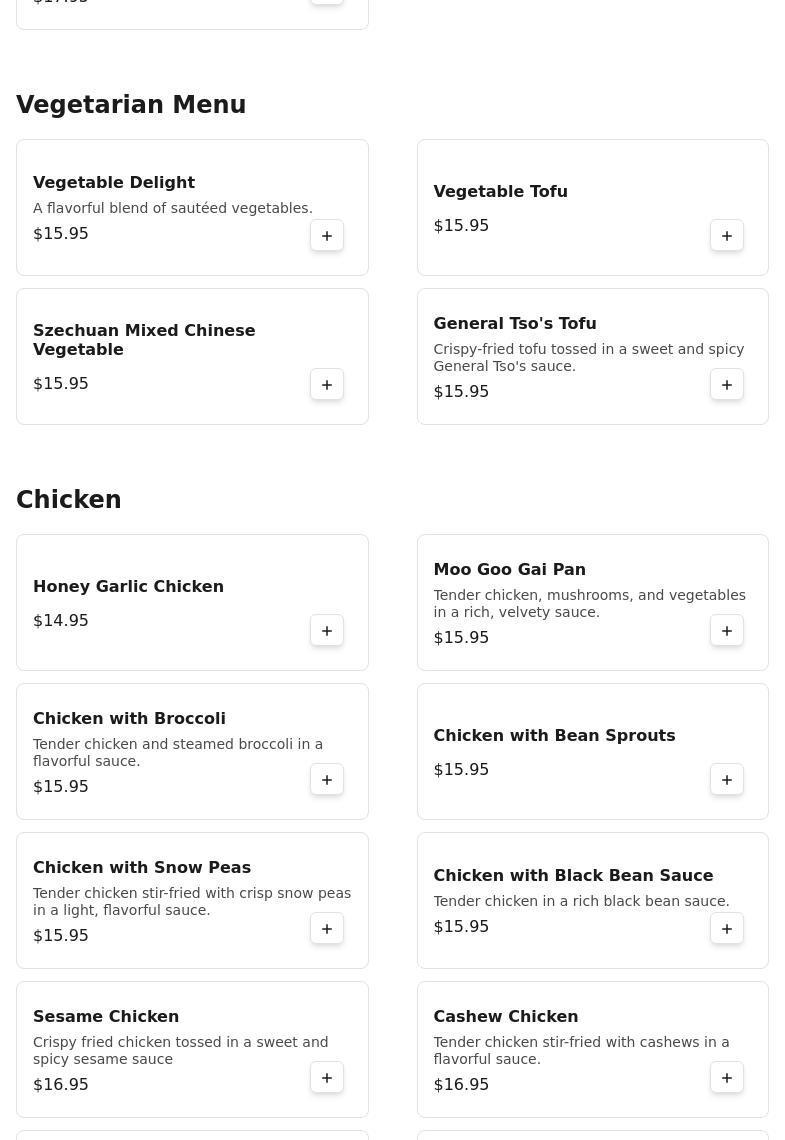Add Chicken with Broccoli to order
This screenshot has width=785, height=1140.
(327, 780)
